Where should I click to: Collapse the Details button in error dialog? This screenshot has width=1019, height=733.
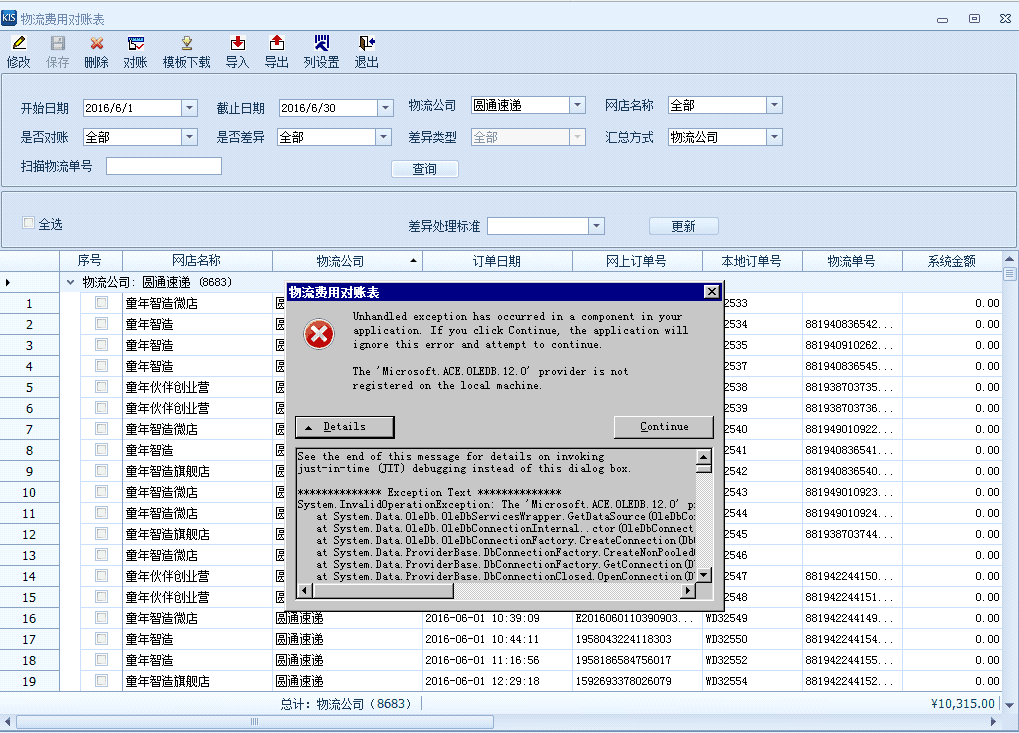click(x=344, y=427)
